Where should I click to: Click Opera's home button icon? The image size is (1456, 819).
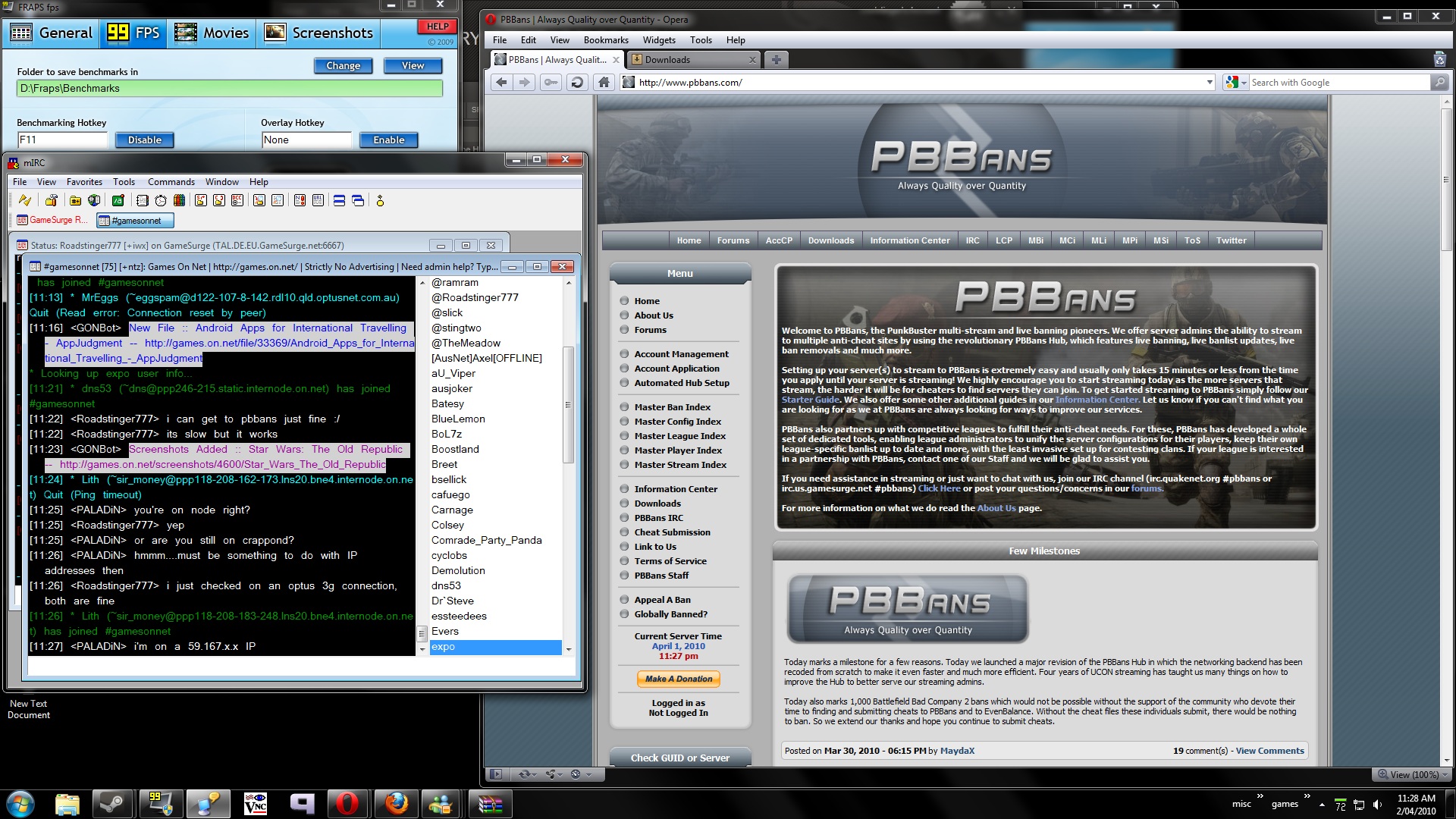[604, 83]
